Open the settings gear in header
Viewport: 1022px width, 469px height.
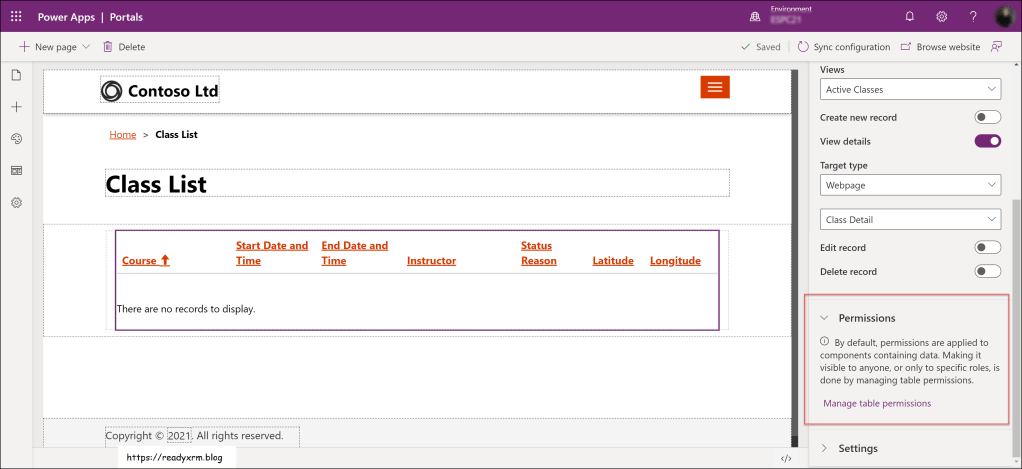point(941,16)
